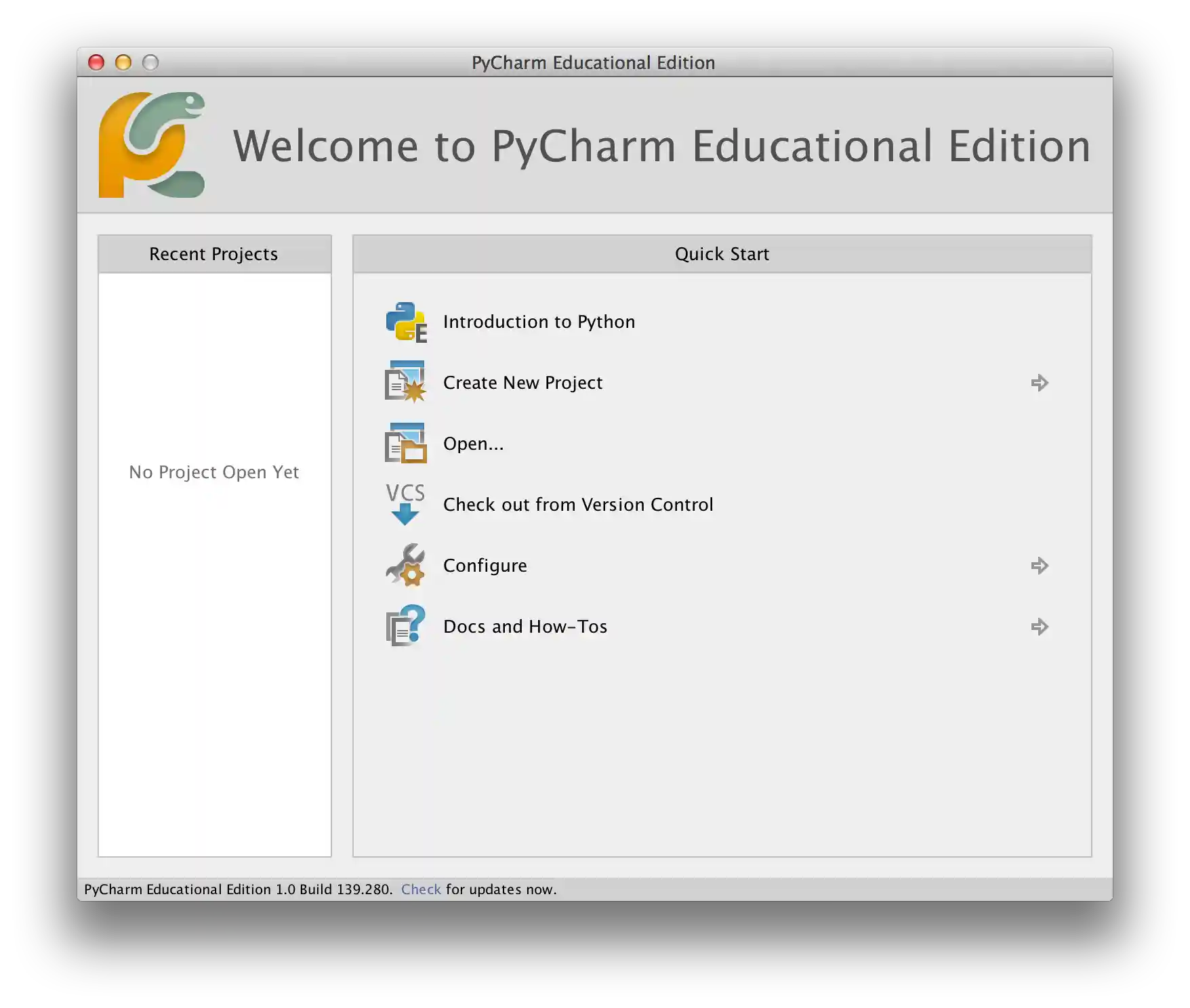Click Open... to browse for projects
Screen dimensions: 1190x1008
click(472, 444)
